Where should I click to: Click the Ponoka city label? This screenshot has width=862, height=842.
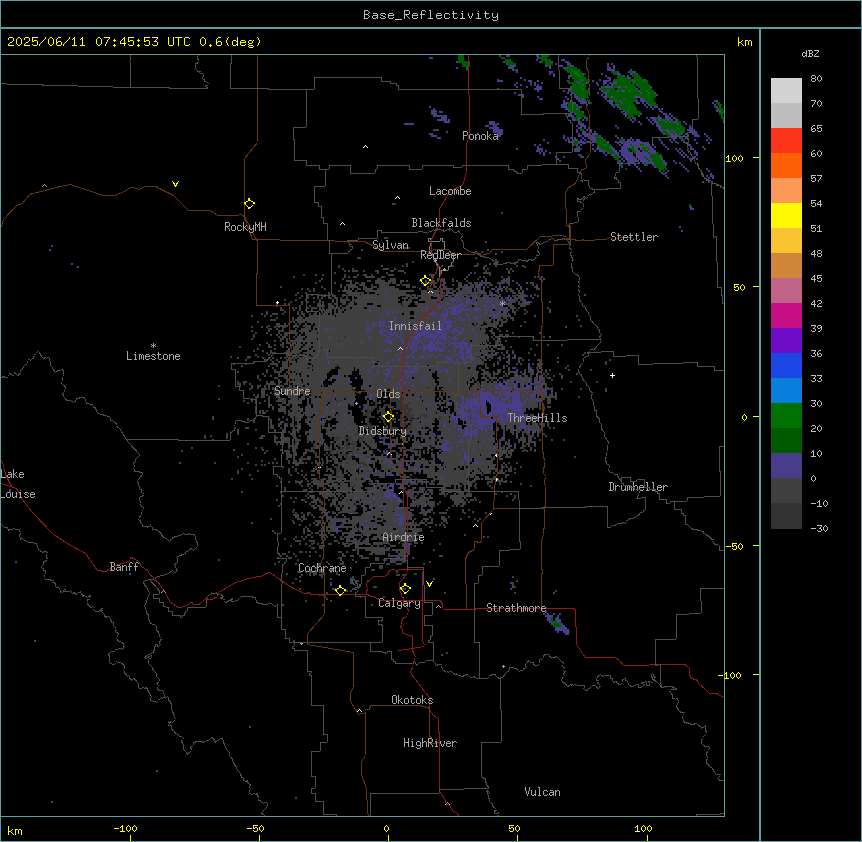tap(480, 136)
